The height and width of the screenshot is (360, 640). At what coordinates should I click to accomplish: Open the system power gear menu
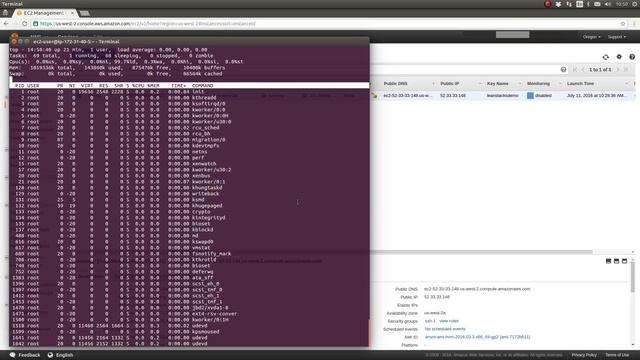[x=635, y=4]
